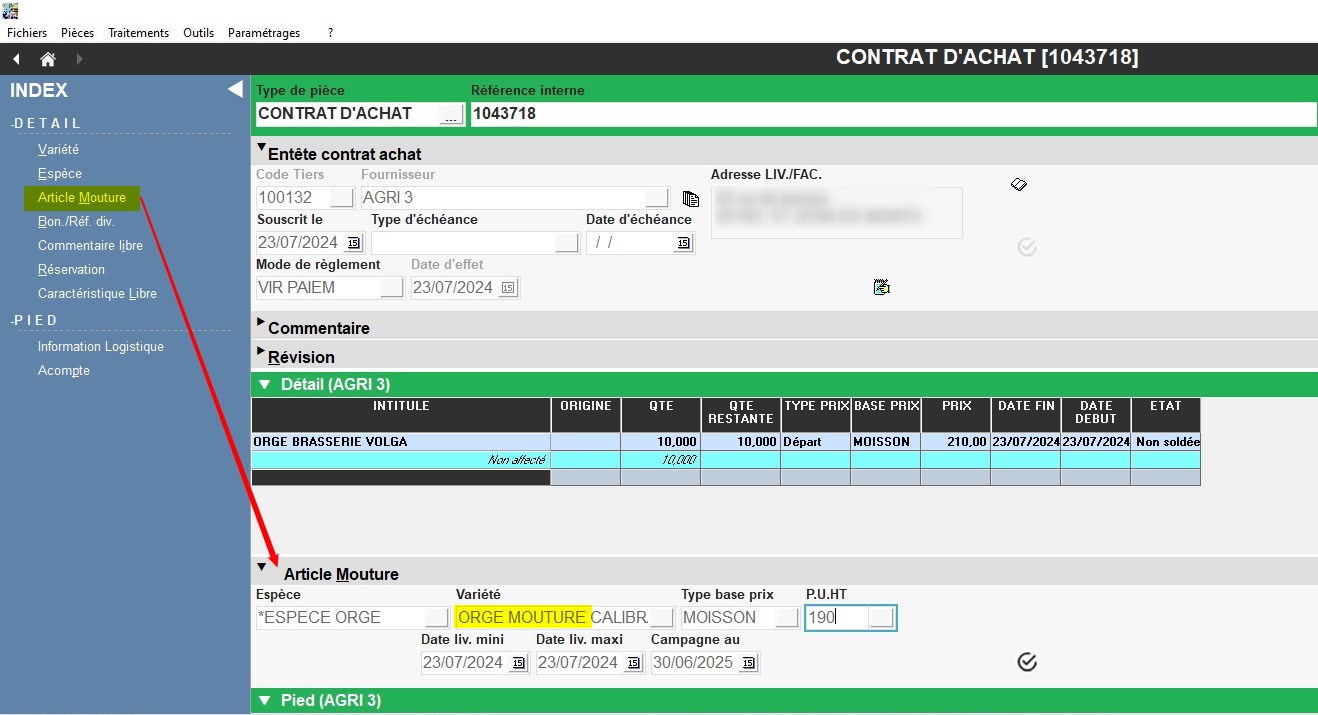Go to Information Logistique in the index
This screenshot has height=715, width=1318.
point(100,346)
